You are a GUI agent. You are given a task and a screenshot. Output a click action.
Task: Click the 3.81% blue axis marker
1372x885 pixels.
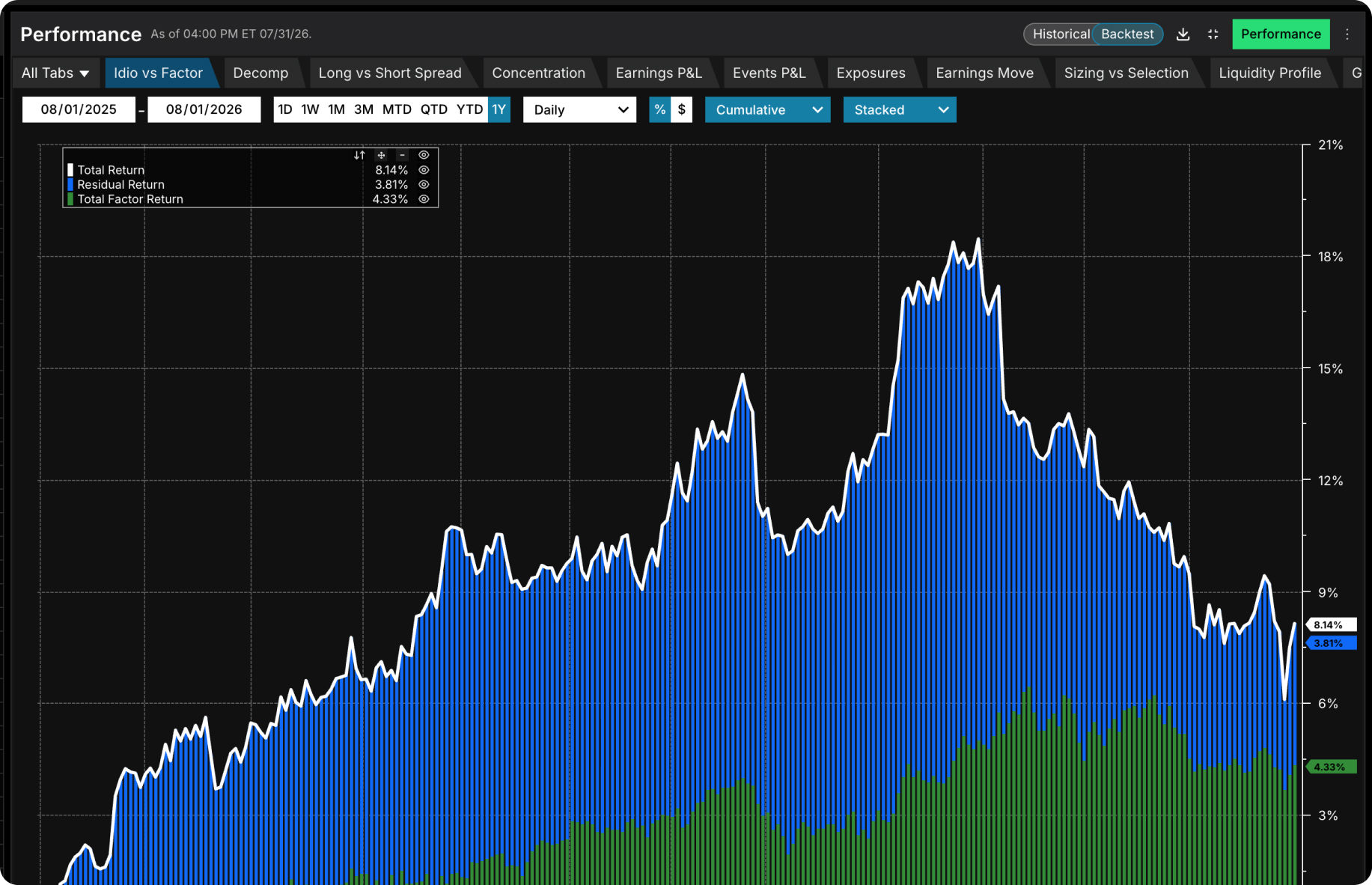(x=1332, y=643)
